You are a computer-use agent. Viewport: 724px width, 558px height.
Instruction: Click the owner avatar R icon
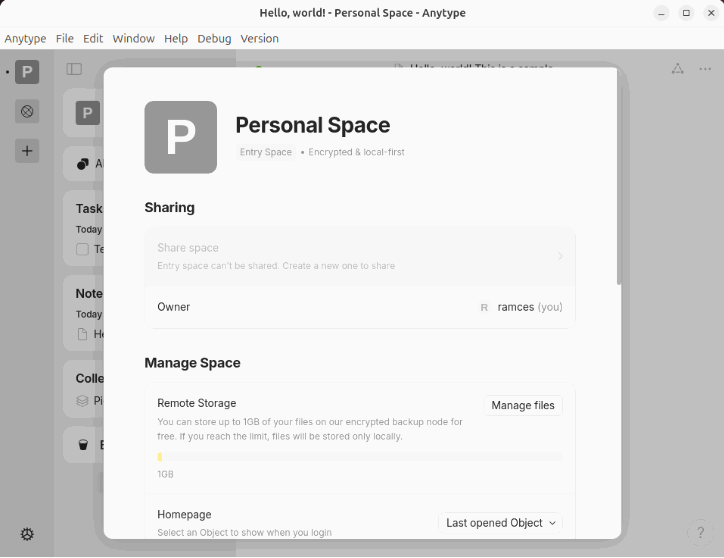pyautogui.click(x=484, y=307)
